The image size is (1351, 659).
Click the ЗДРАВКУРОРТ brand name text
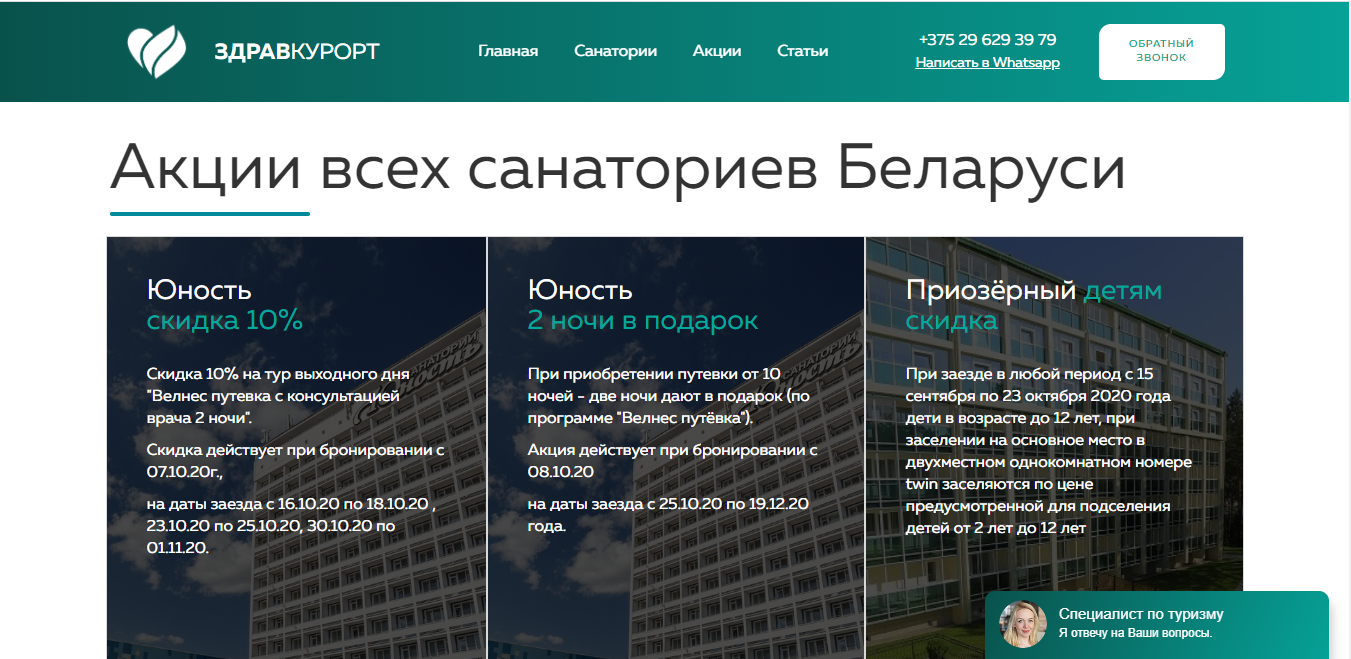297,52
